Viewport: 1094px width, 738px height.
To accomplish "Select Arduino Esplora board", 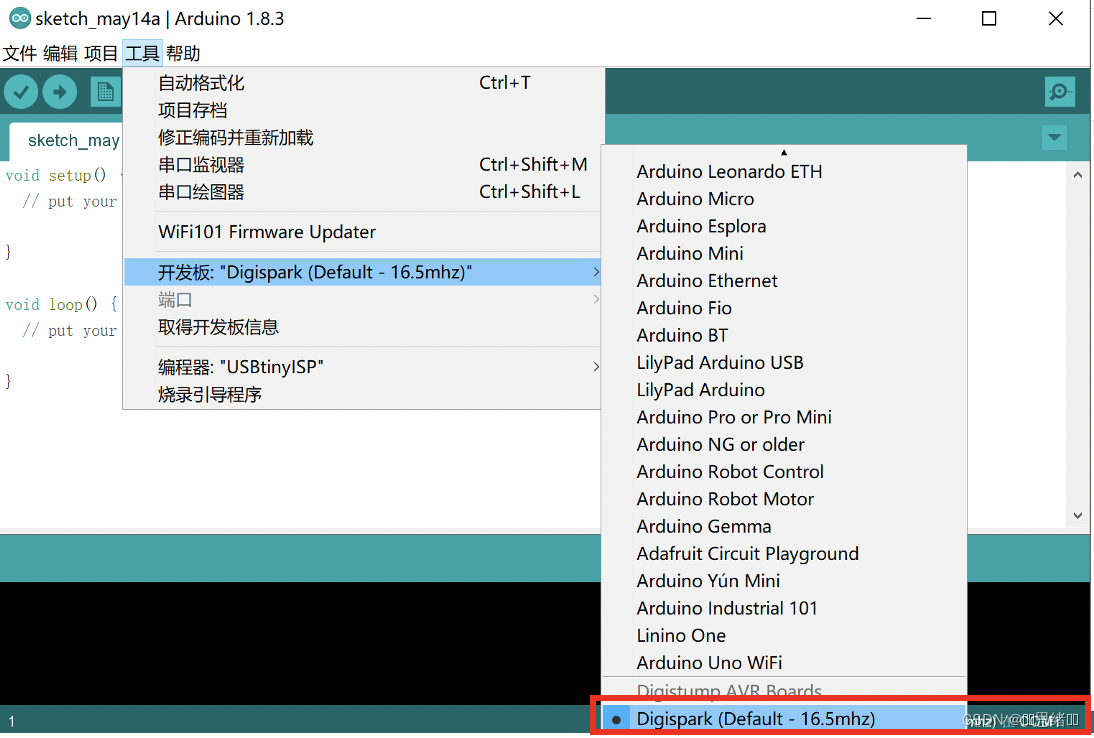I will 784,226.
